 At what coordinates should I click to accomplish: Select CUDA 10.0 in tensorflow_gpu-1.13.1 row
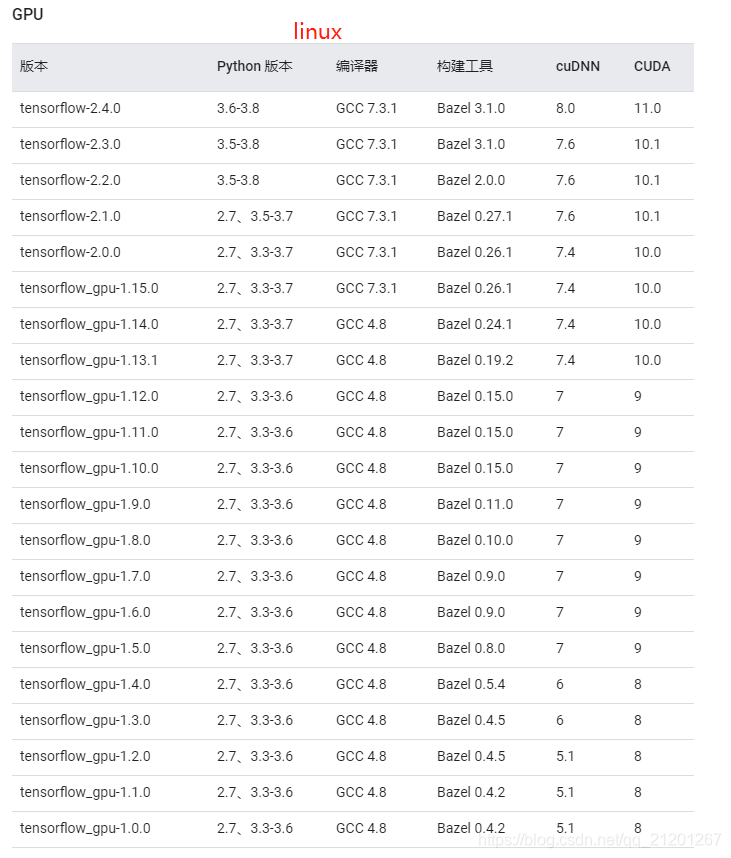(x=647, y=361)
